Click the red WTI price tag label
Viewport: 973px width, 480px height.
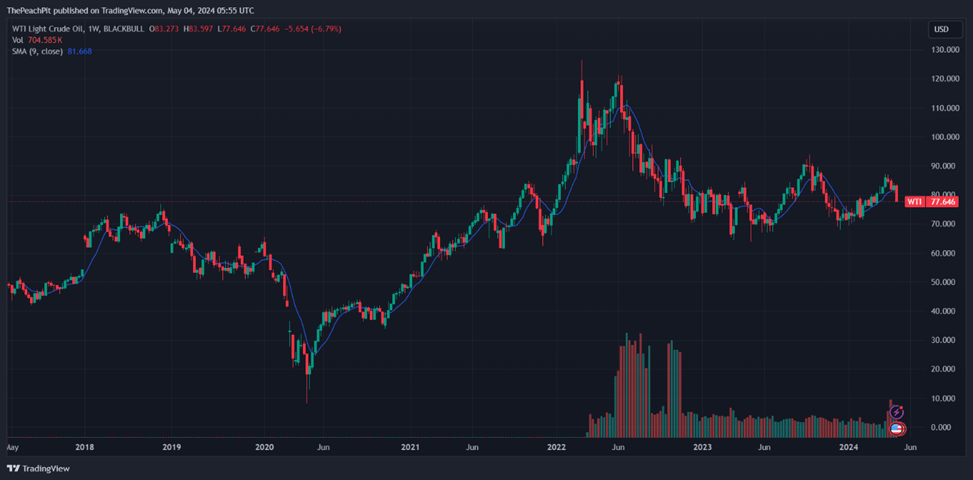coord(914,202)
